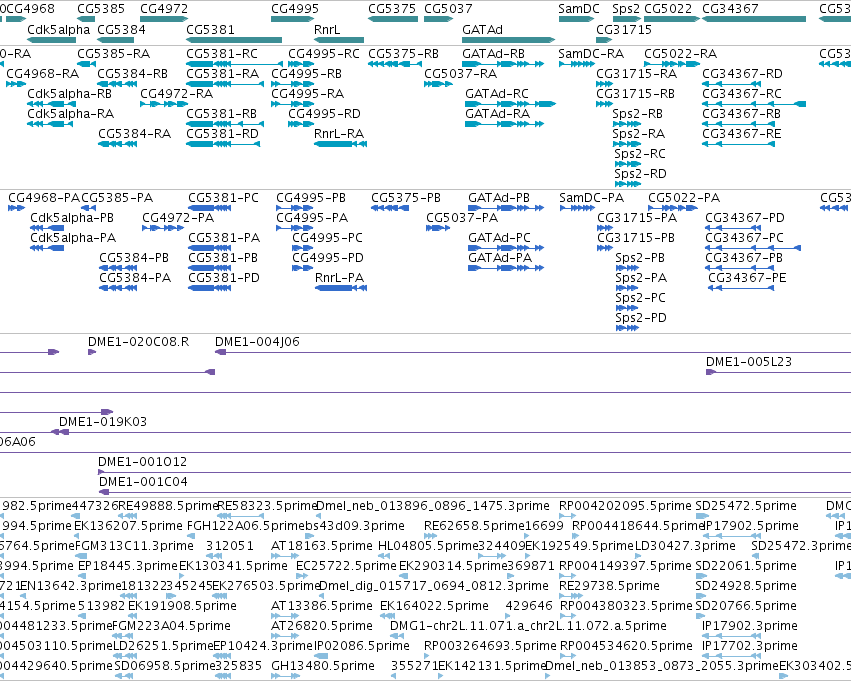Click the 'CG4972' gene label

164,9
